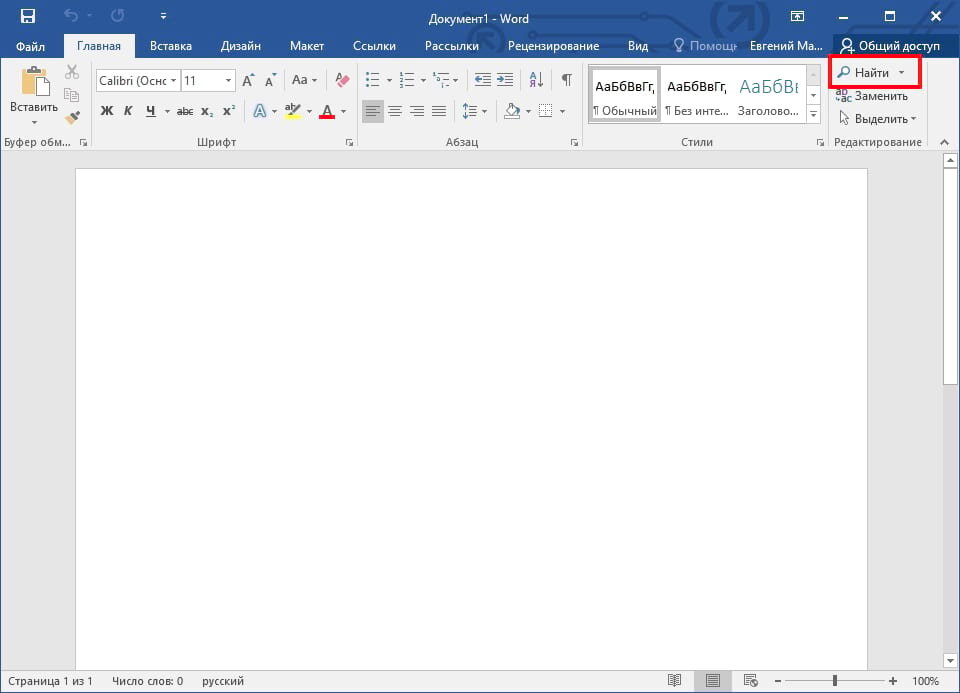Click the borders grid icon
The image size is (960, 693).
[546, 111]
